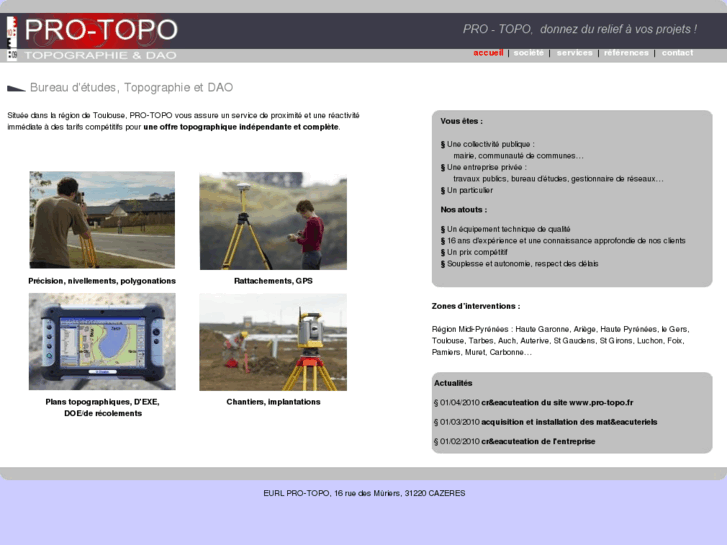This screenshot has width=727, height=545.
Task: Click the Un particulier line
Action: [466, 191]
